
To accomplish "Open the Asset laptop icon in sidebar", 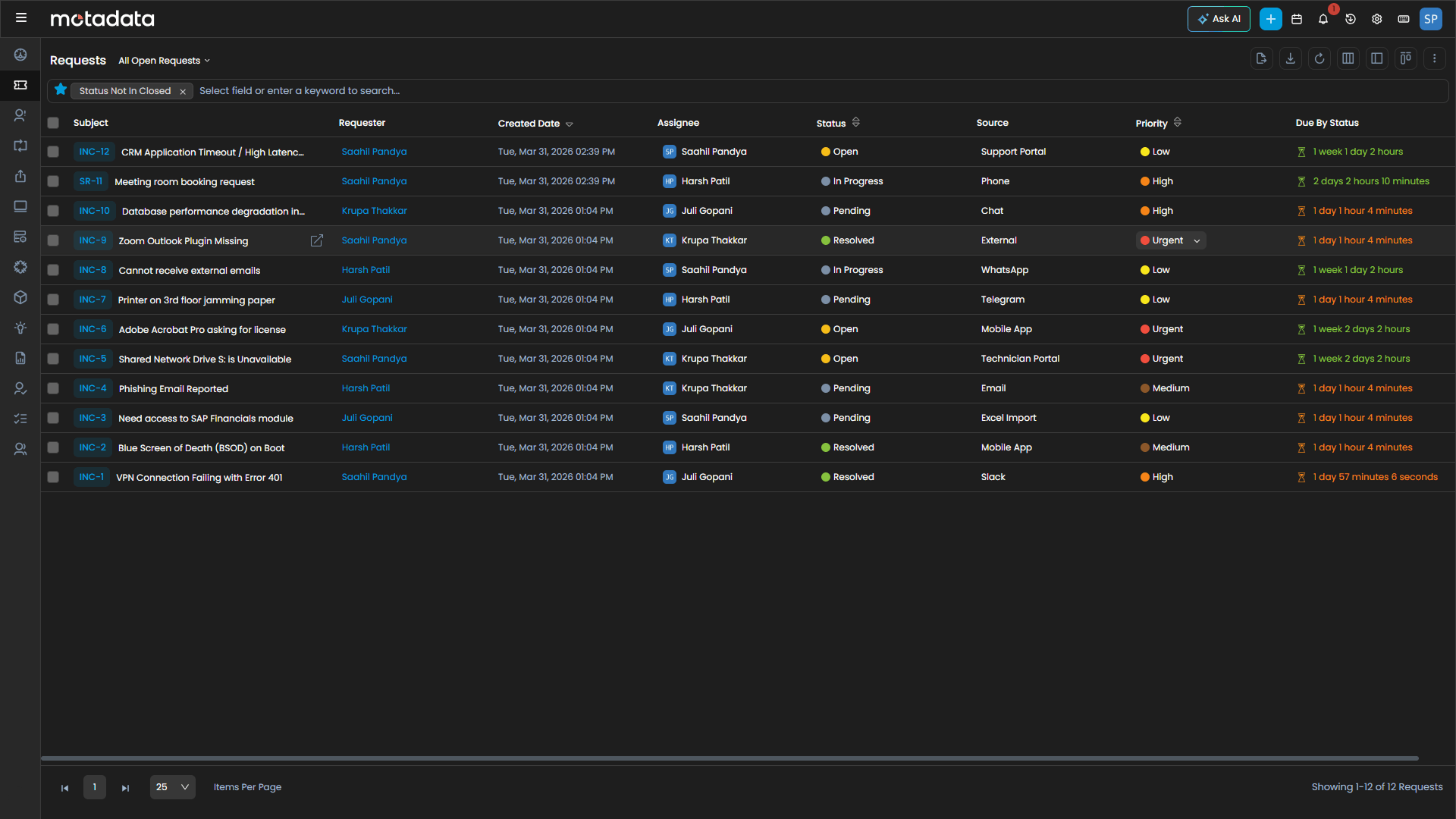I will [20, 206].
